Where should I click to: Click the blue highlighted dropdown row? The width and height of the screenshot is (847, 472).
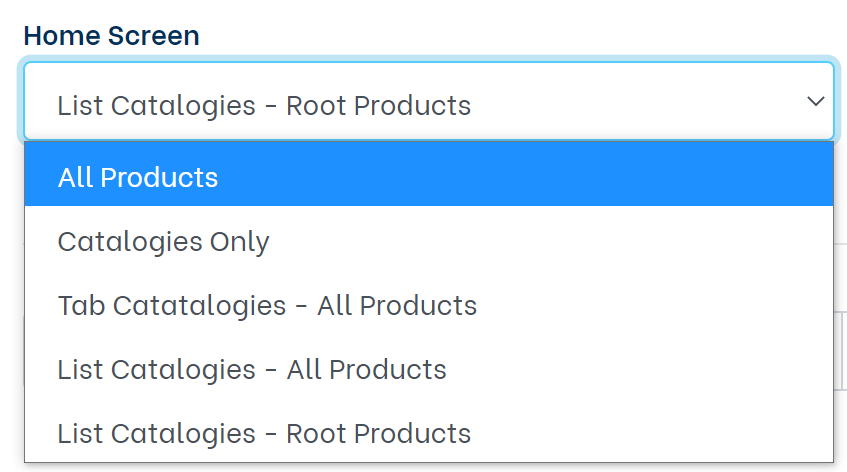[x=428, y=178]
